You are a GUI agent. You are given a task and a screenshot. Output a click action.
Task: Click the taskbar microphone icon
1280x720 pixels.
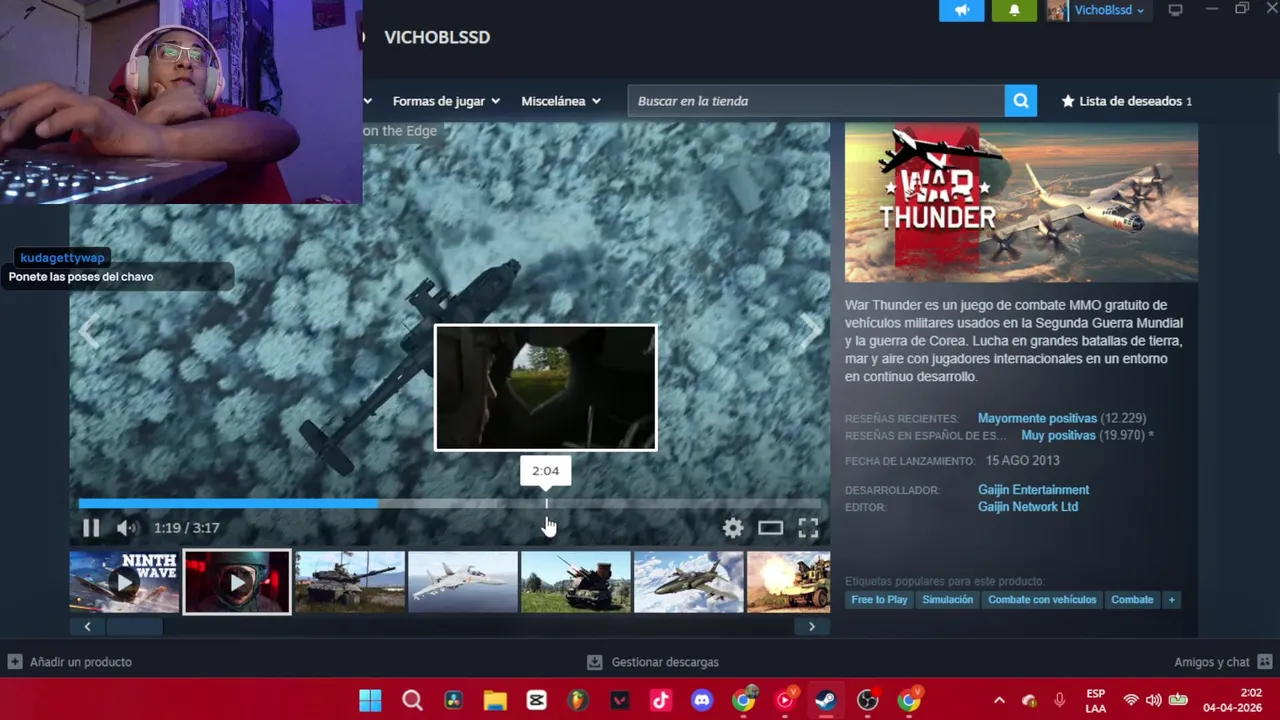[1060, 700]
